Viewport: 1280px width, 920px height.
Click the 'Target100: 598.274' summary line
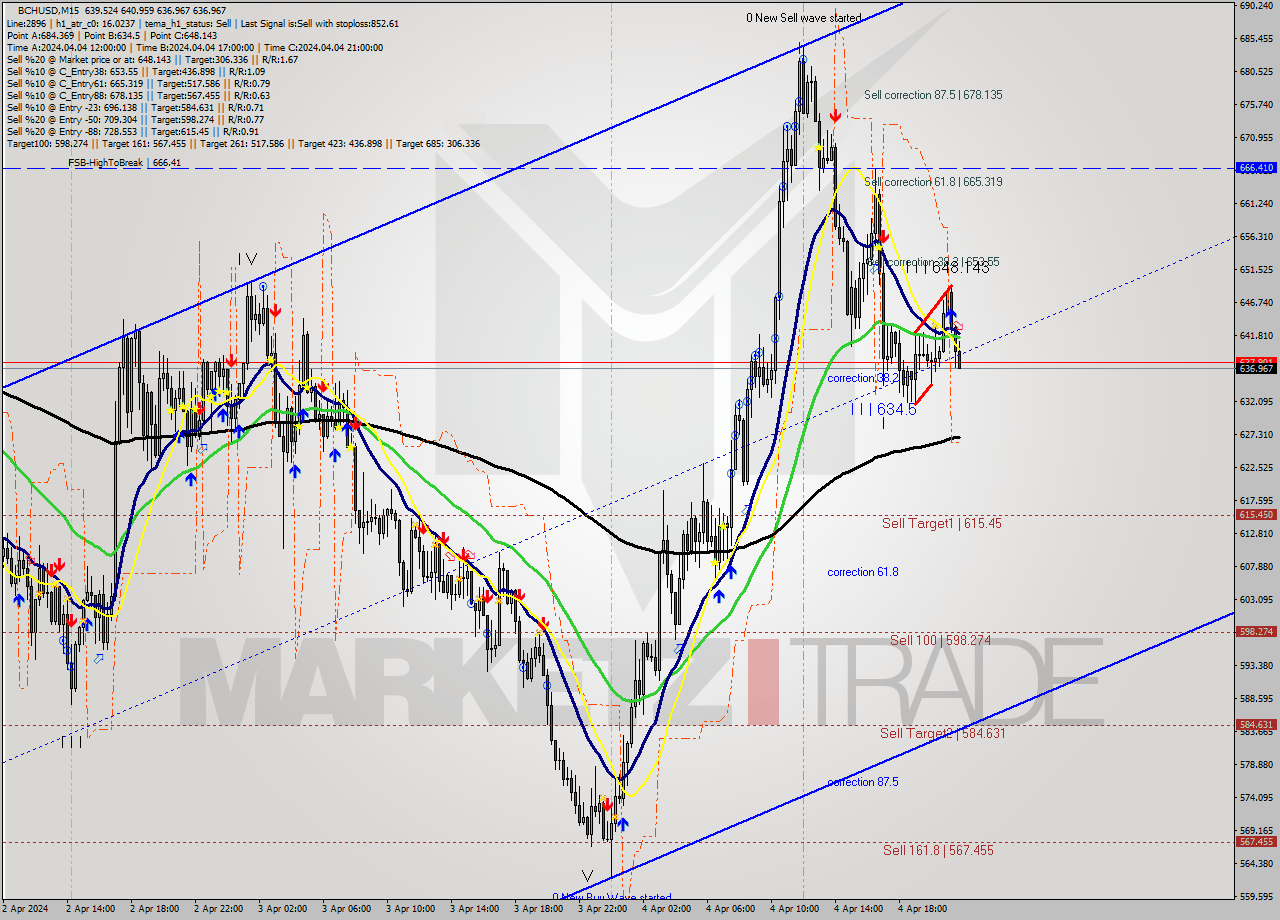pos(243,144)
